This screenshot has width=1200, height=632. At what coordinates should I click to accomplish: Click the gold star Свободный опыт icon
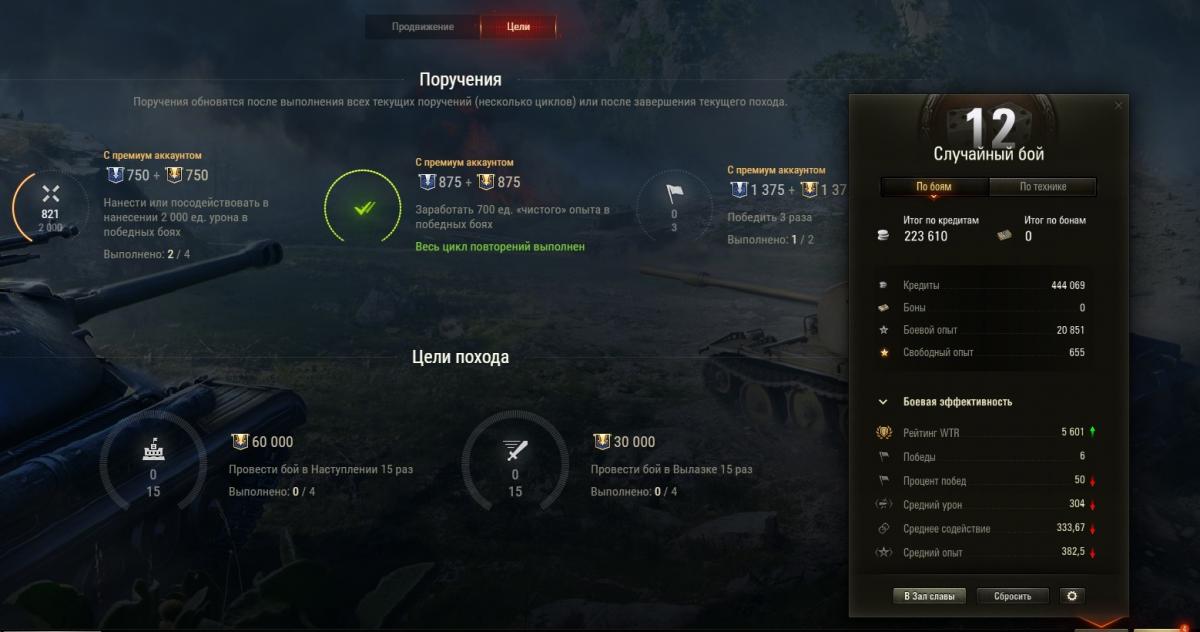[x=883, y=352]
